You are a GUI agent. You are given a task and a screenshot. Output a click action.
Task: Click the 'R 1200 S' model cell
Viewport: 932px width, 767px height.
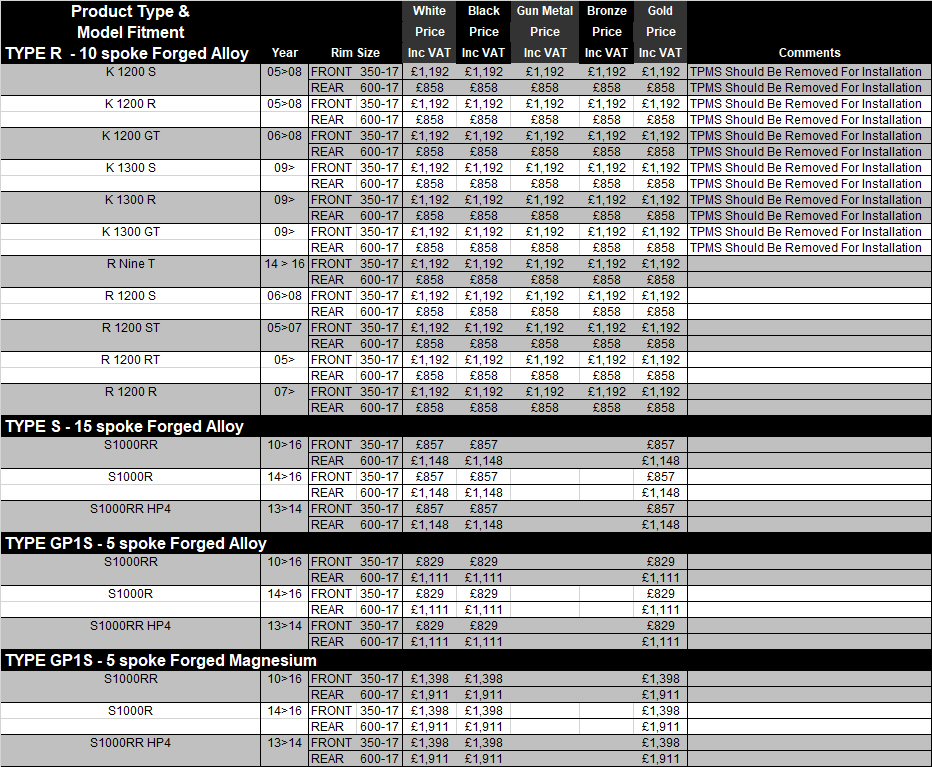pos(130,296)
